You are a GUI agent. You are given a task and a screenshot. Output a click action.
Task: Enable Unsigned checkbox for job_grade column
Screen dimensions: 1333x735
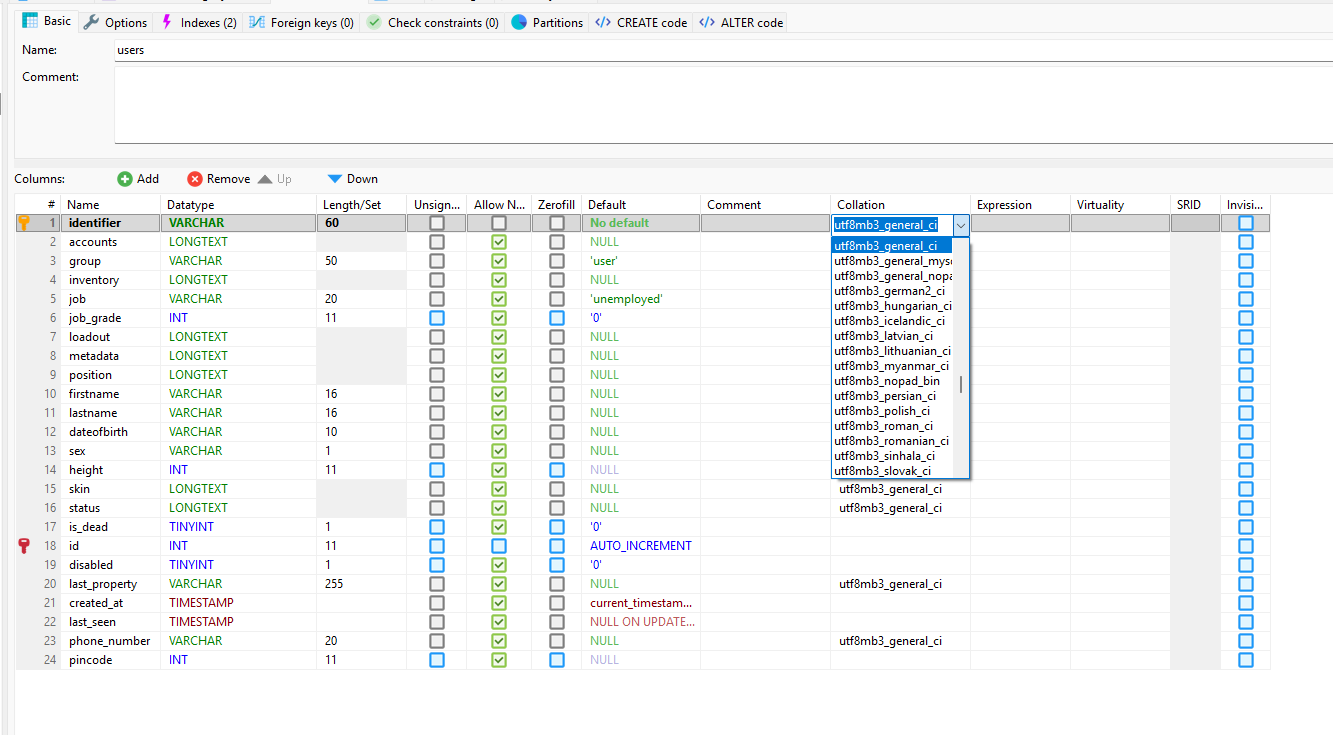tap(437, 318)
